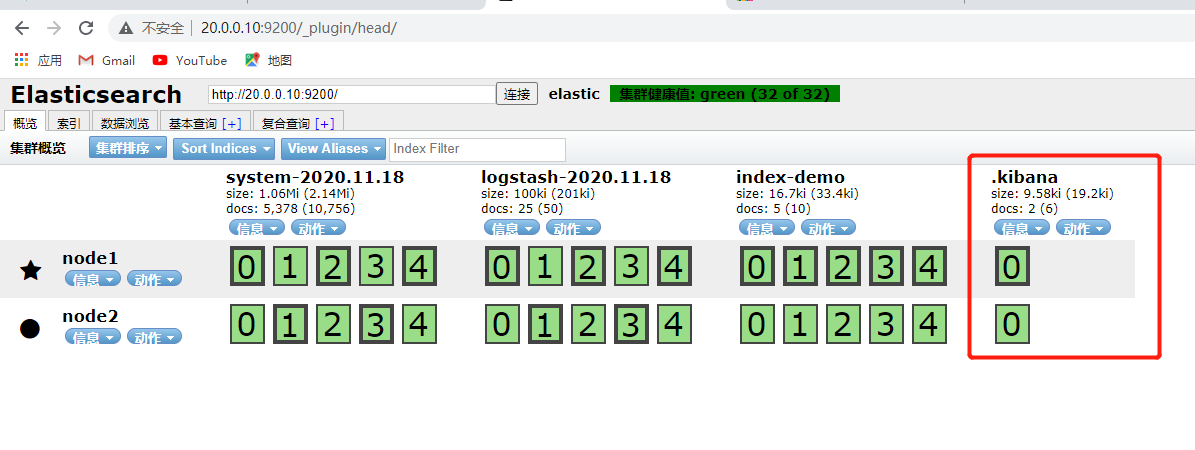Click the Elasticsearch page heading
1195x450 pixels.
[x=96, y=95]
